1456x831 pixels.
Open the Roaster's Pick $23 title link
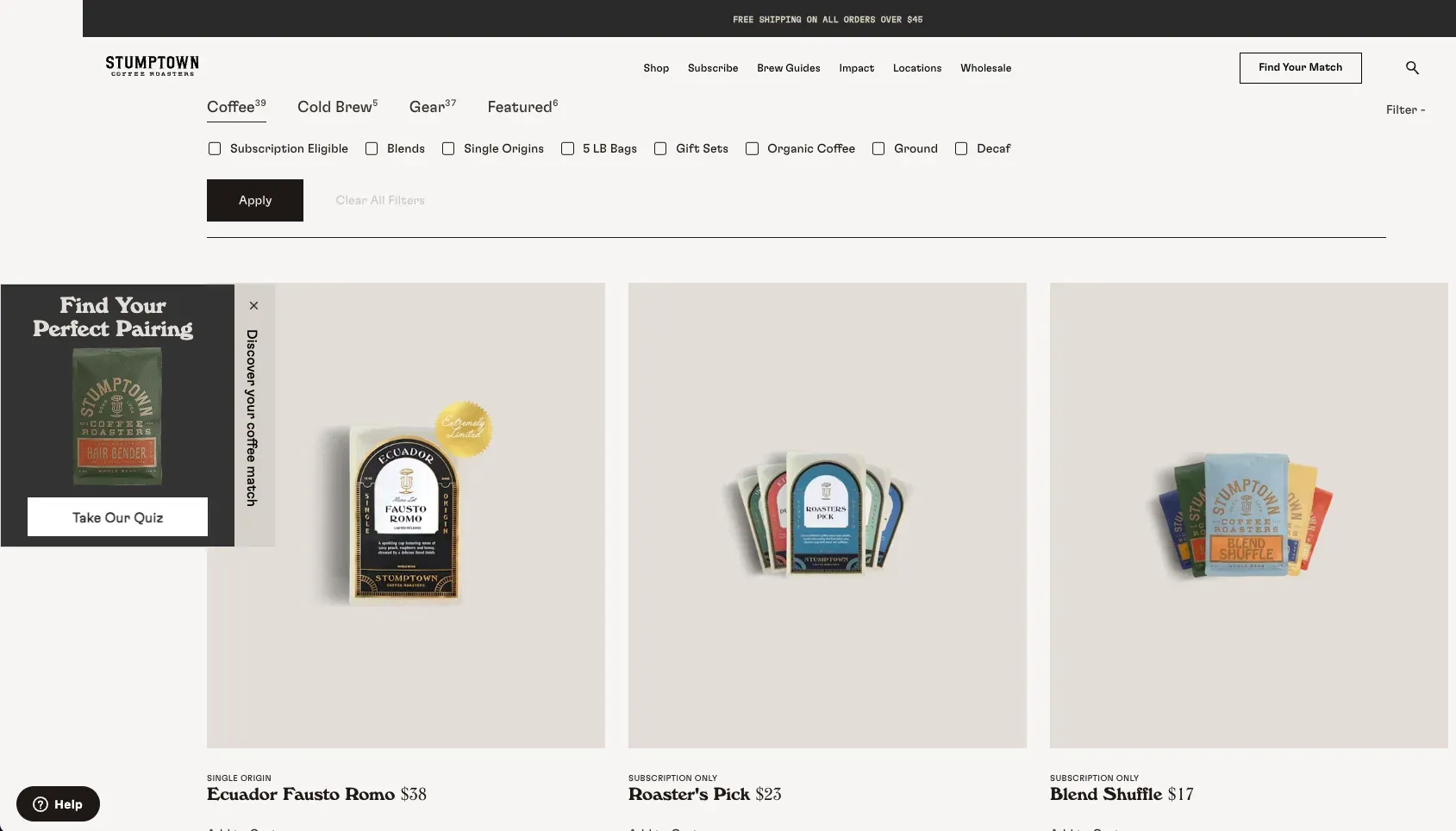[705, 794]
